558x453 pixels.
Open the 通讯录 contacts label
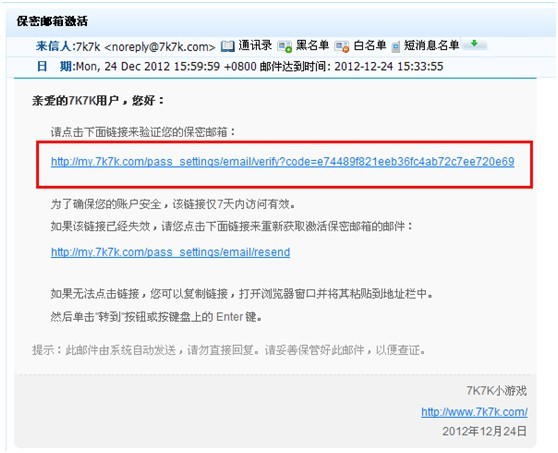(255, 45)
